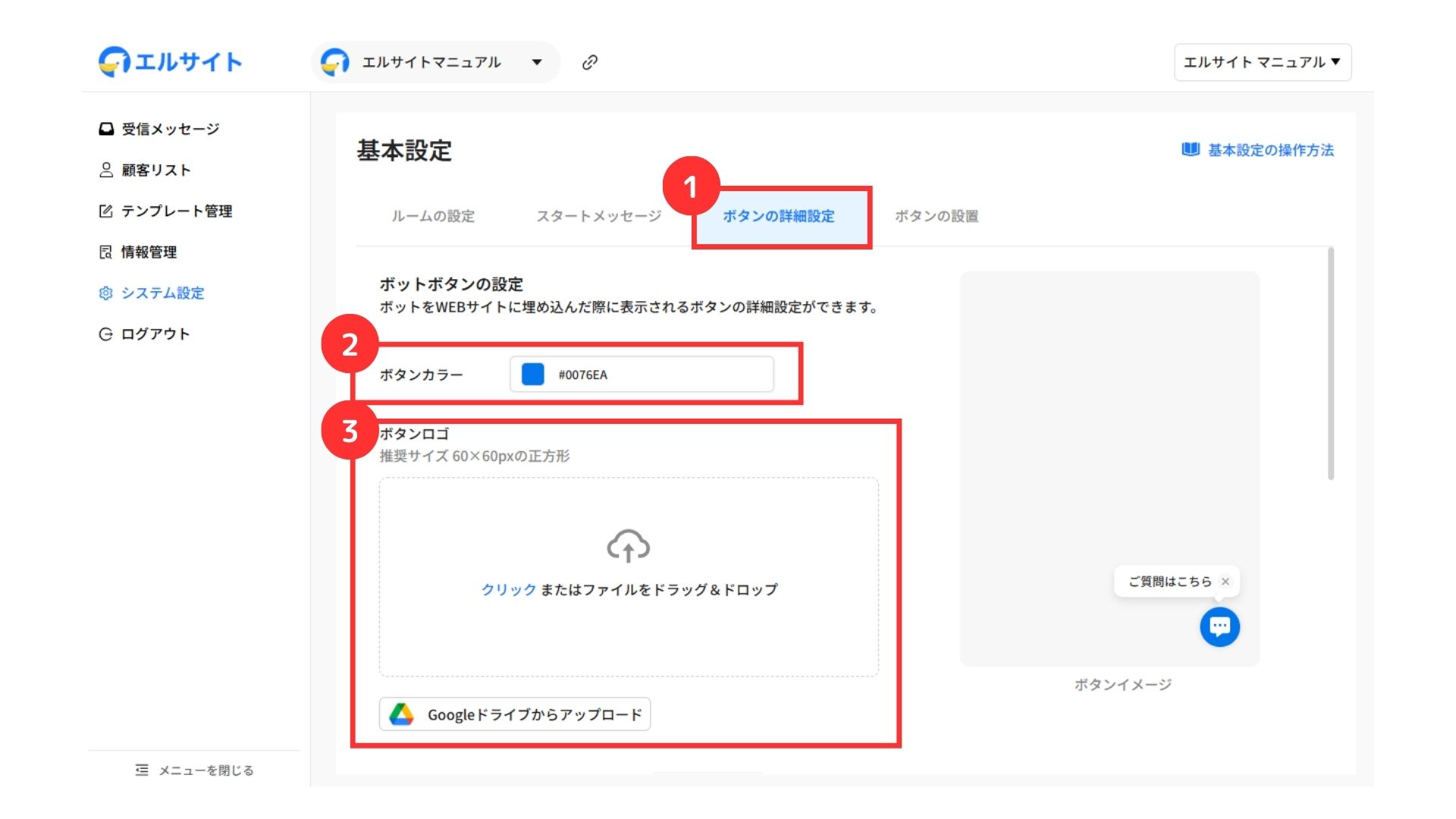Click the blue button color swatch

pos(533,375)
